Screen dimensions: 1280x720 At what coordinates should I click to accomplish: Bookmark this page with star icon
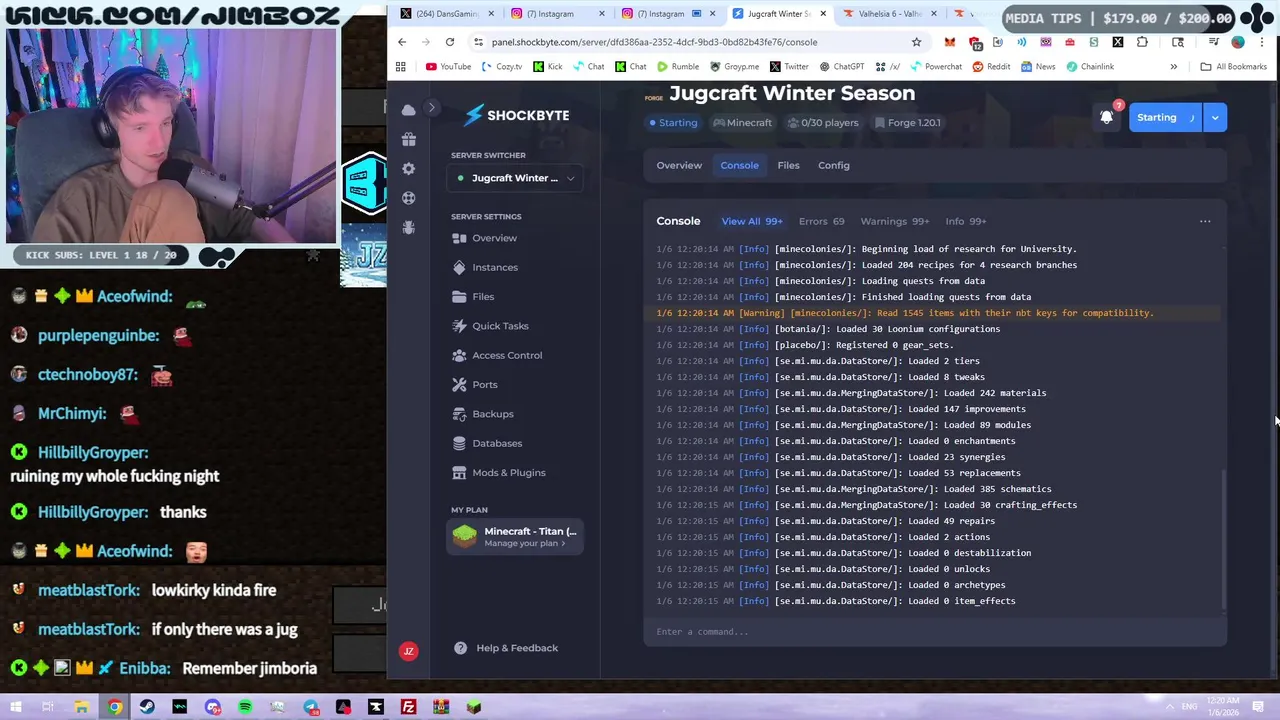pos(916,42)
